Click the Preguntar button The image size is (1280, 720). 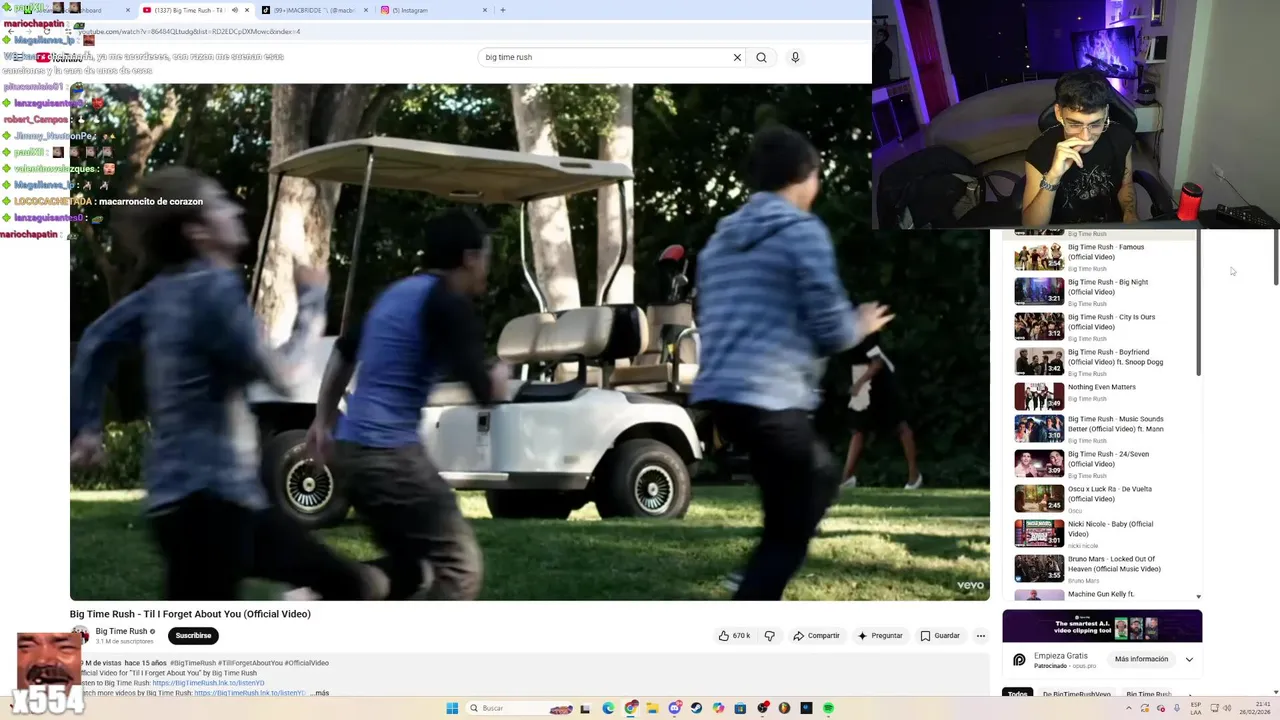879,636
